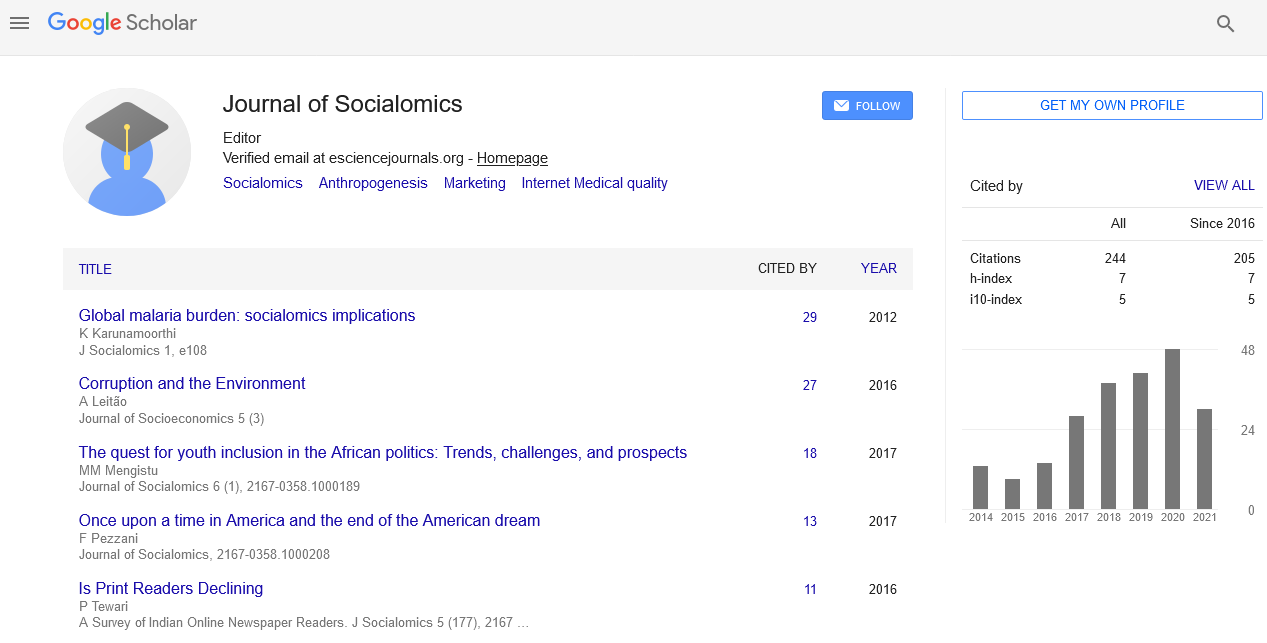Screen dimensions: 1267x643
Task: Select the Socialomics interest tag
Action: coord(263,183)
